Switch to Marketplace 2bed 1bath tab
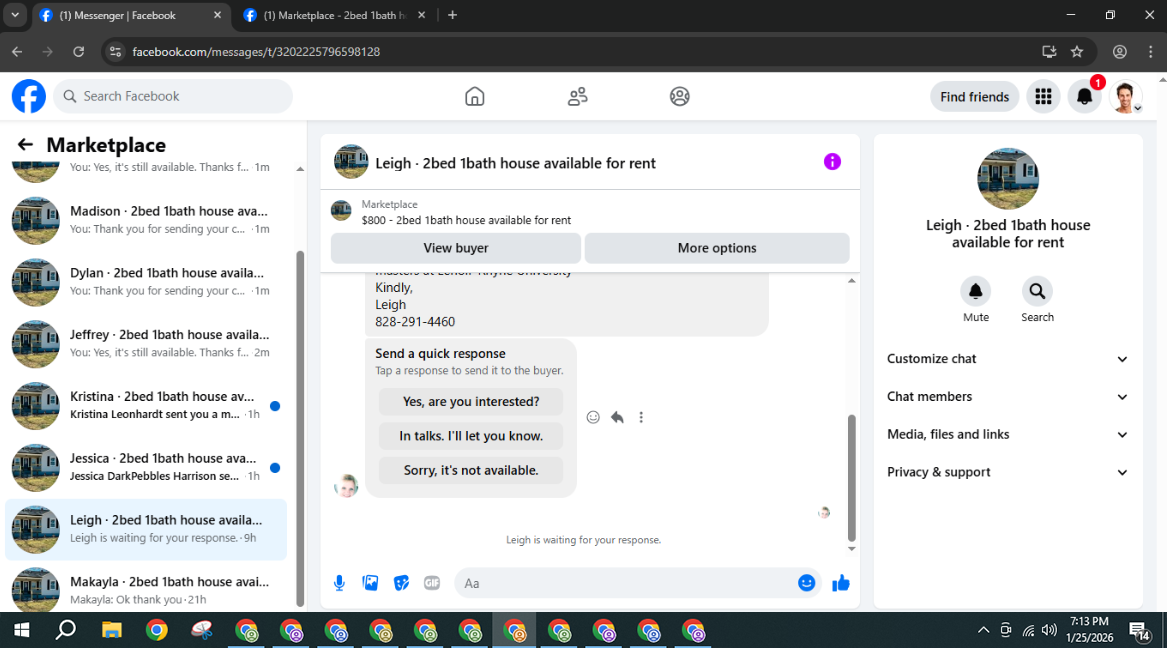Screen dimensions: 1167x648 (336, 15)
